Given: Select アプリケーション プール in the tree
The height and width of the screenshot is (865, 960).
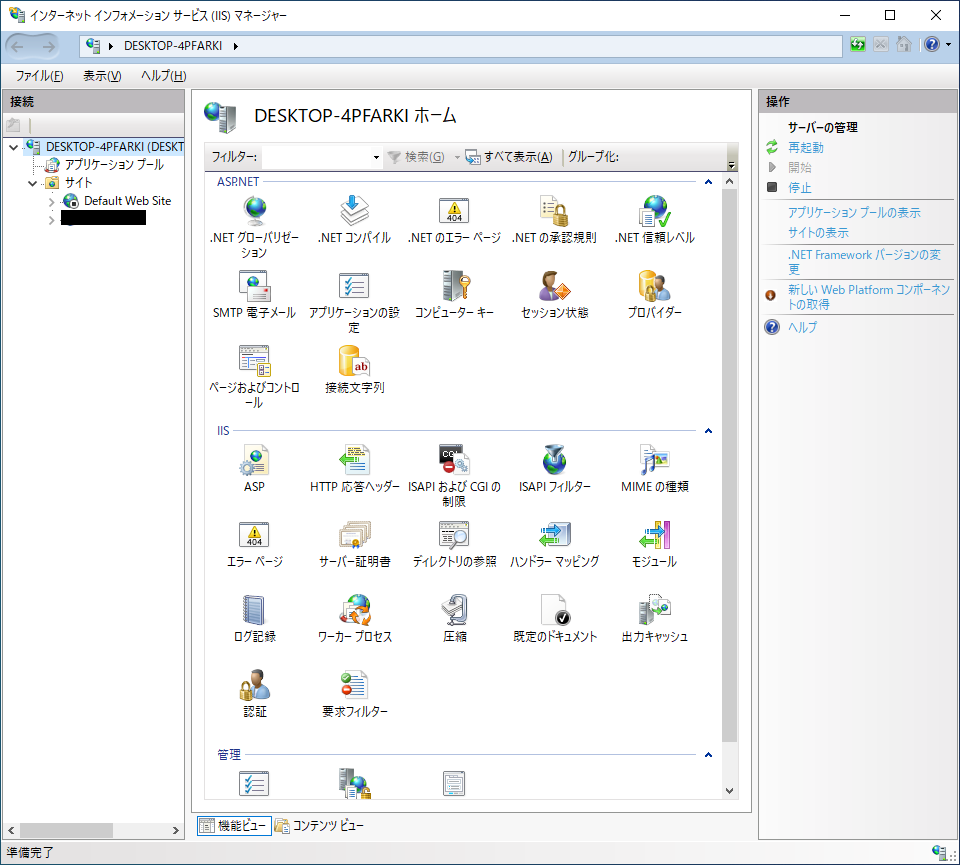Looking at the screenshot, I should coord(110,164).
